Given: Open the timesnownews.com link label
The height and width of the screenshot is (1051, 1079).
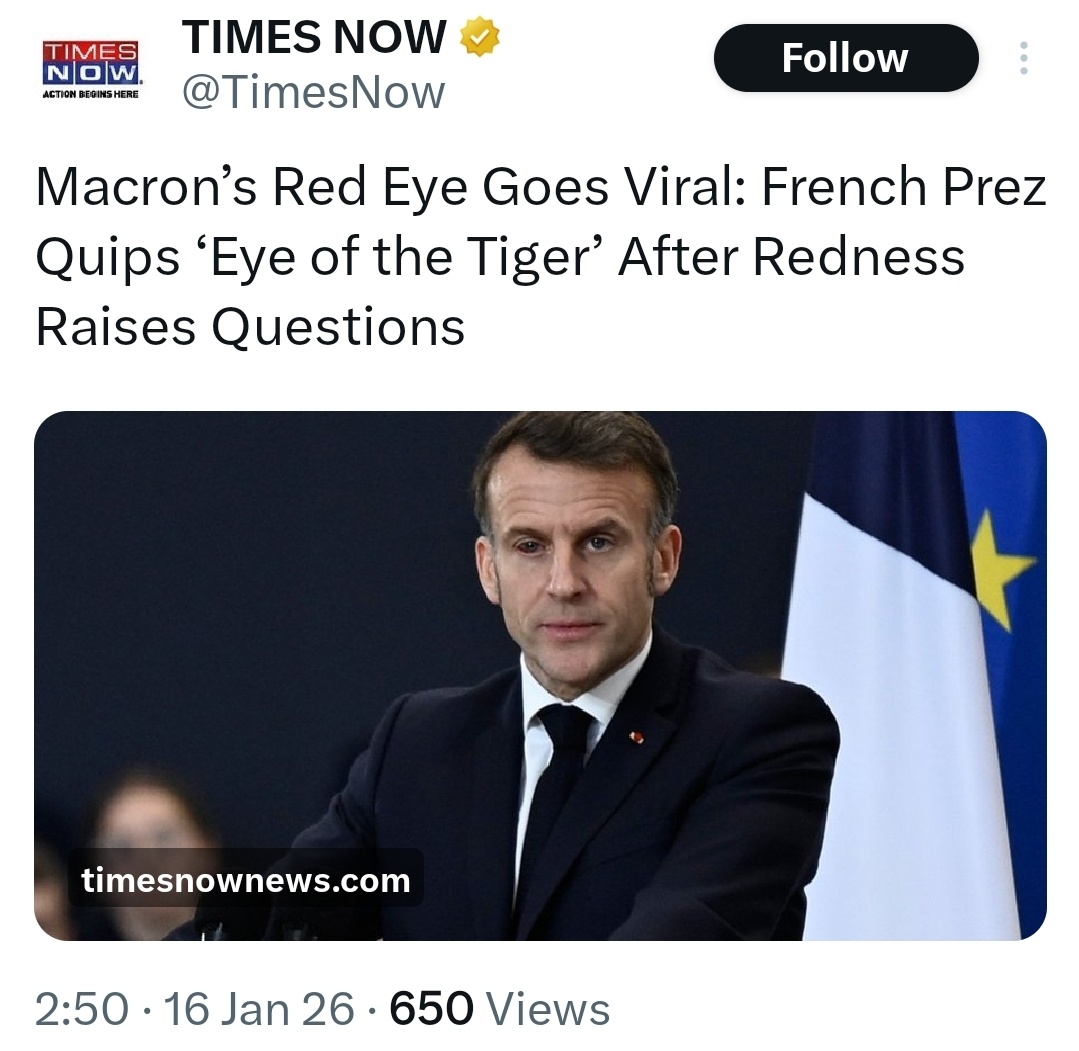Looking at the screenshot, I should pos(246,880).
